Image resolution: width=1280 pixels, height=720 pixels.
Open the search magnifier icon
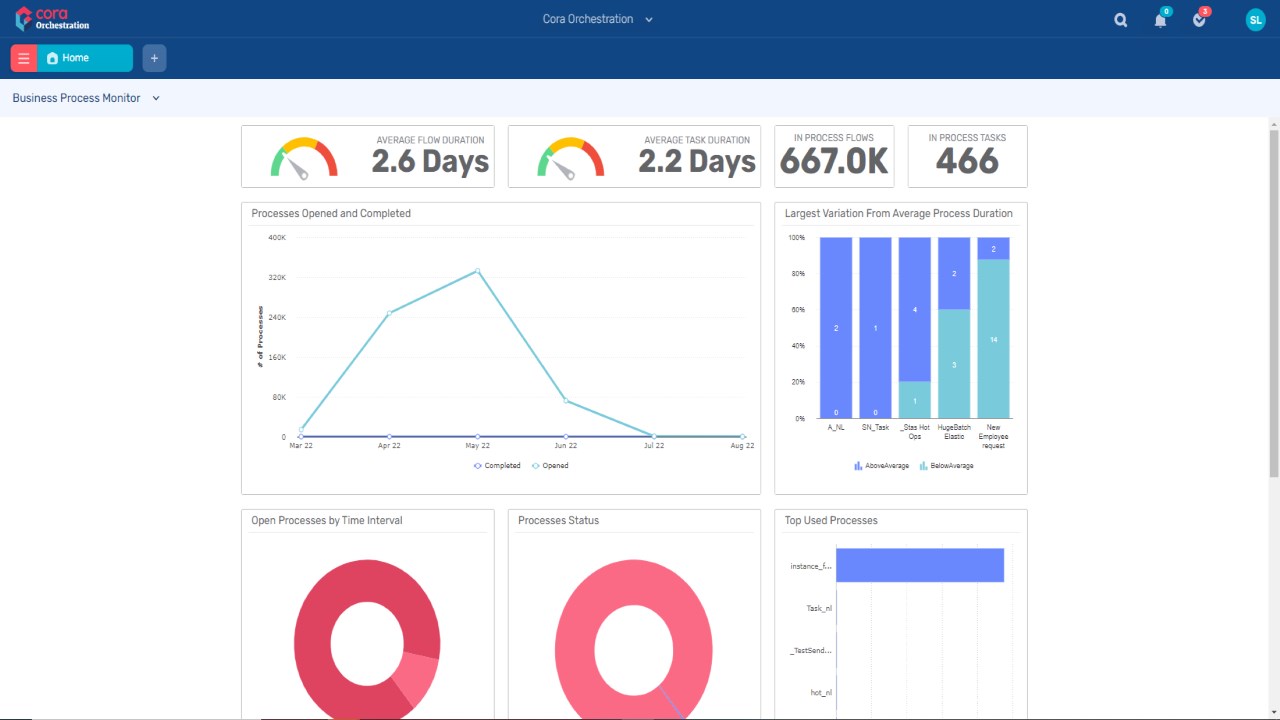click(1121, 20)
